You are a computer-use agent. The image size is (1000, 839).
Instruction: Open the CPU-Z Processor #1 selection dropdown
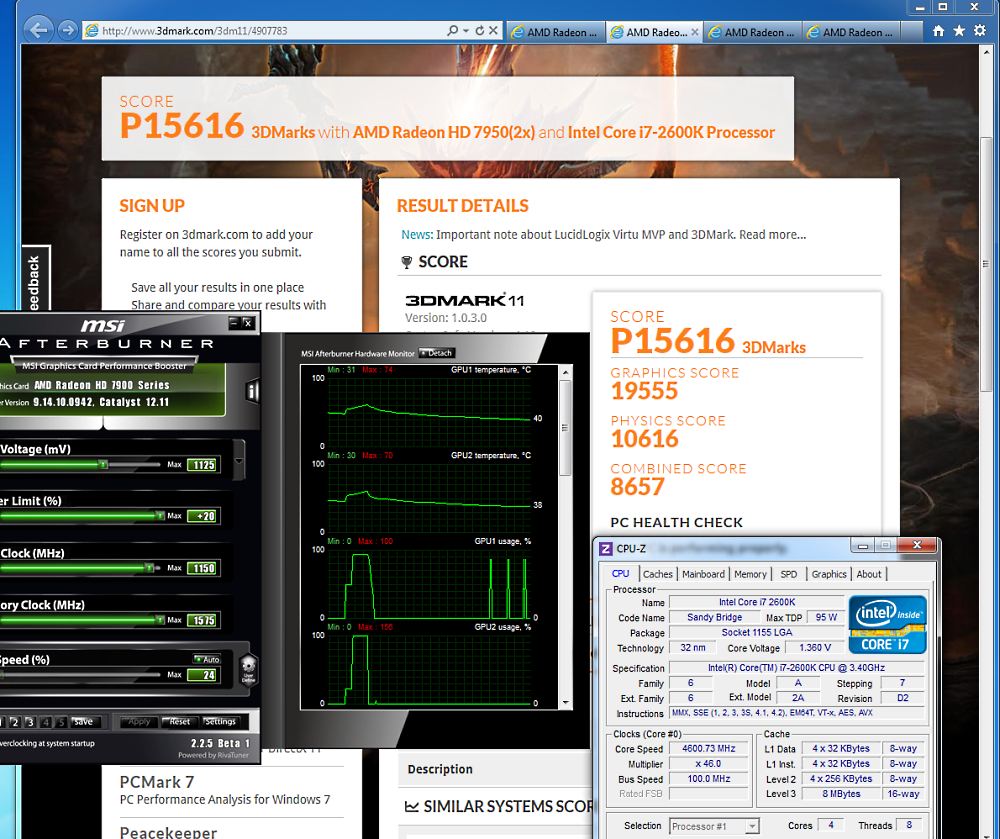(x=714, y=826)
